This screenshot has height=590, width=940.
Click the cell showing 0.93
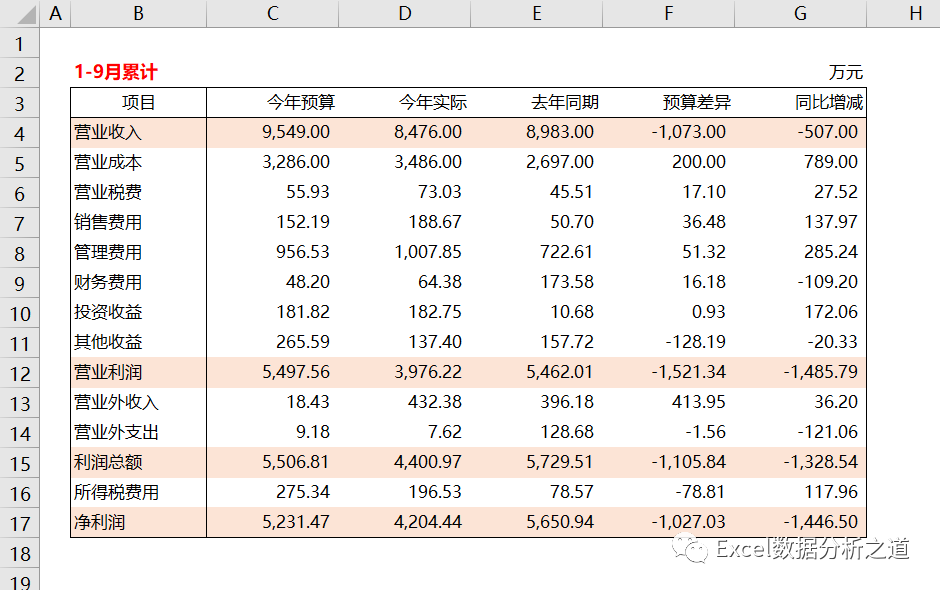point(668,312)
